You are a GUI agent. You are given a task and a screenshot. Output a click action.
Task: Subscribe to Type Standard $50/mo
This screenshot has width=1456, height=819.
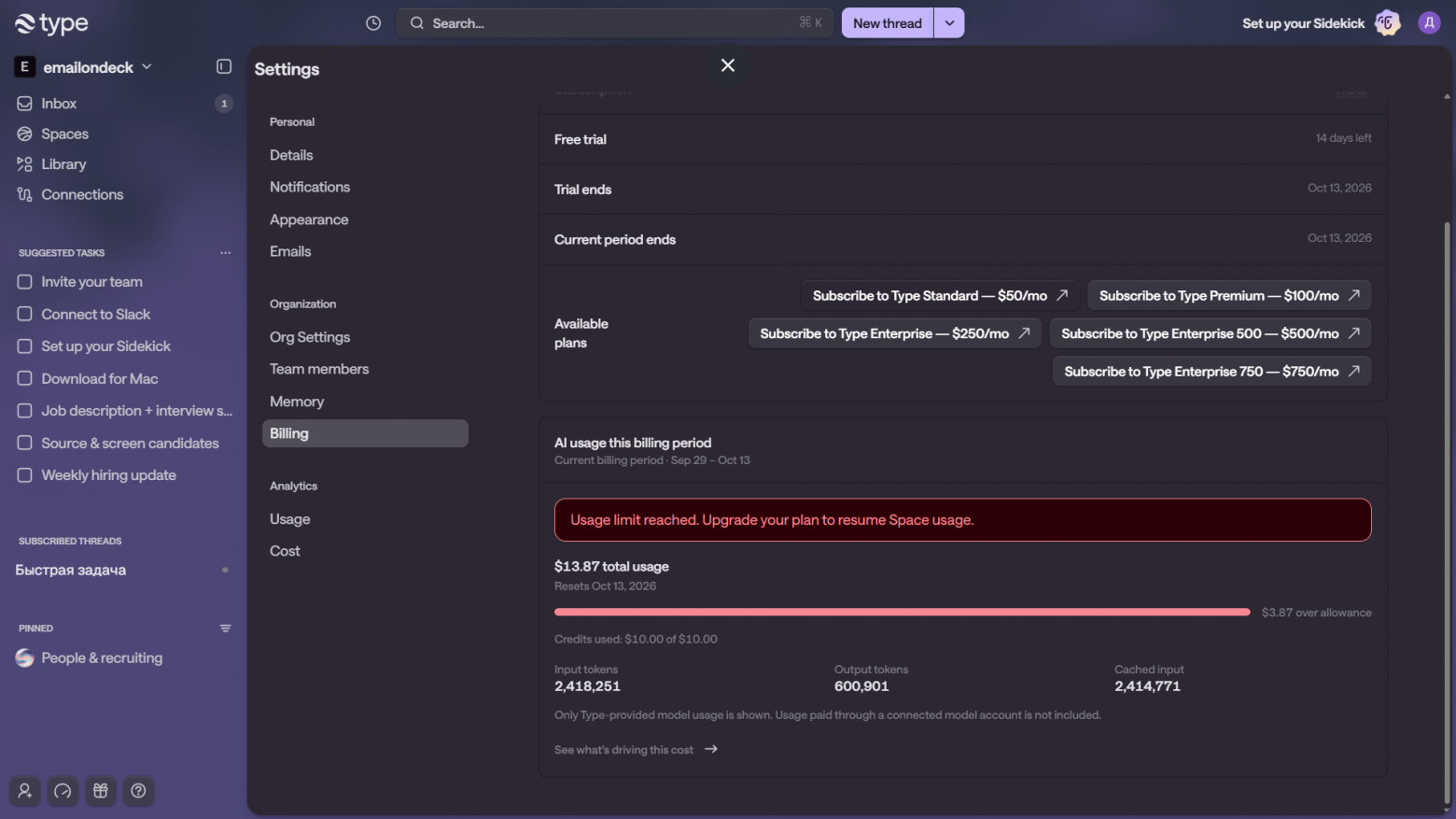pyautogui.click(x=940, y=296)
